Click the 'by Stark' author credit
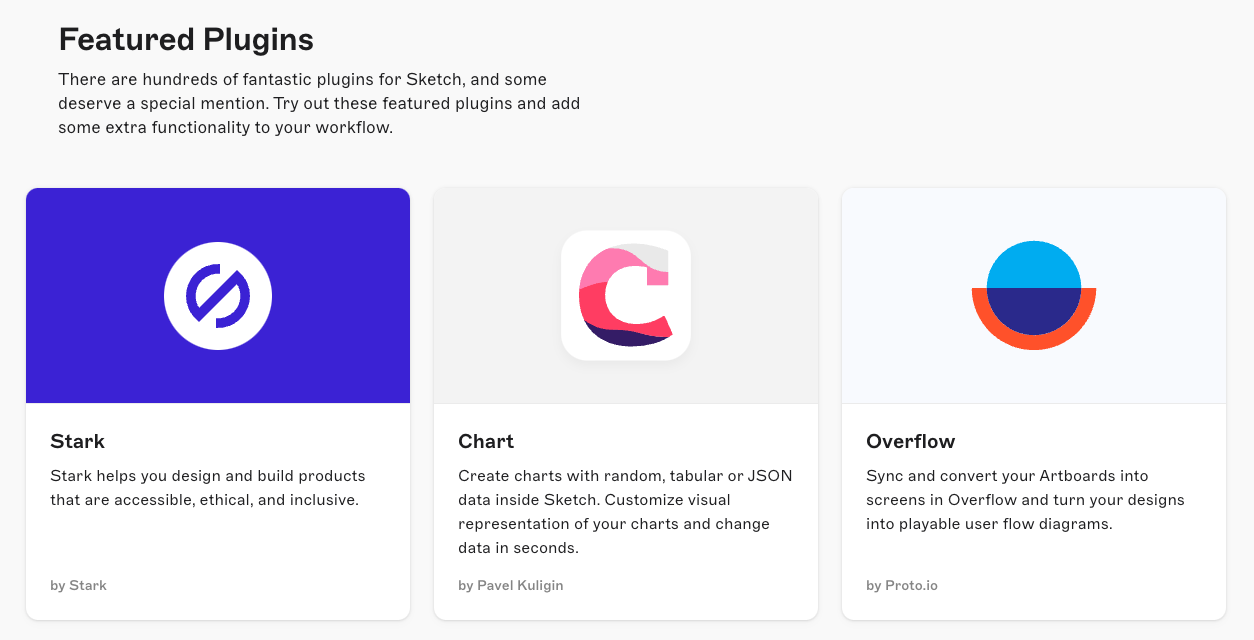The image size is (1254, 640). pos(78,585)
